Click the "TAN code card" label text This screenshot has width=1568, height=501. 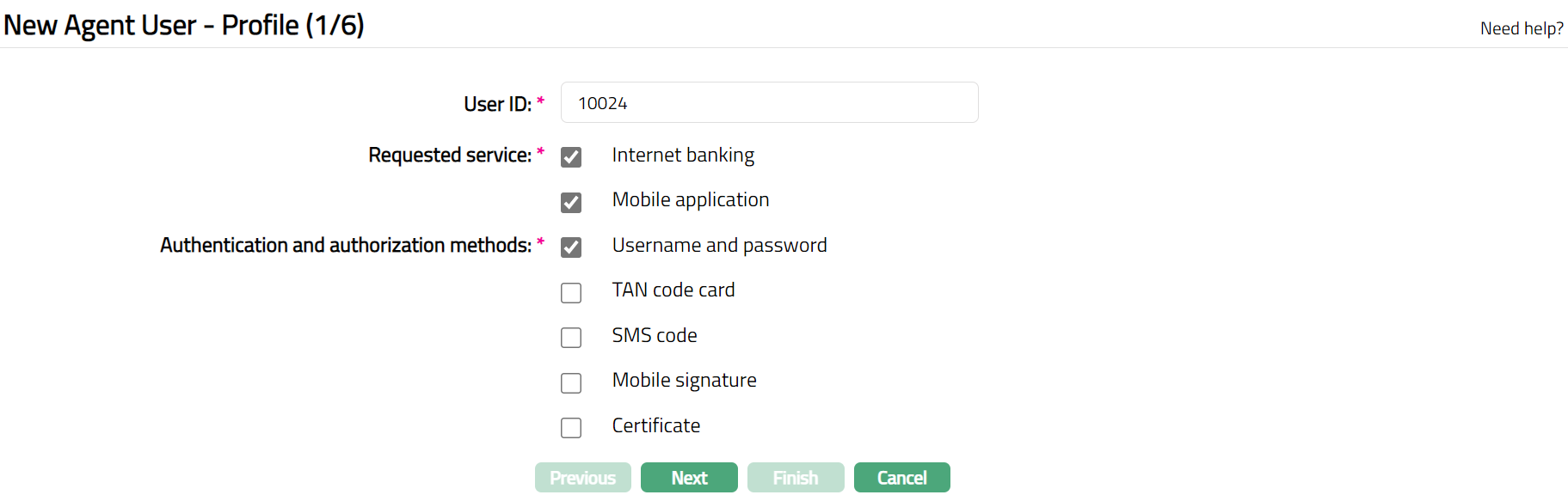673,290
